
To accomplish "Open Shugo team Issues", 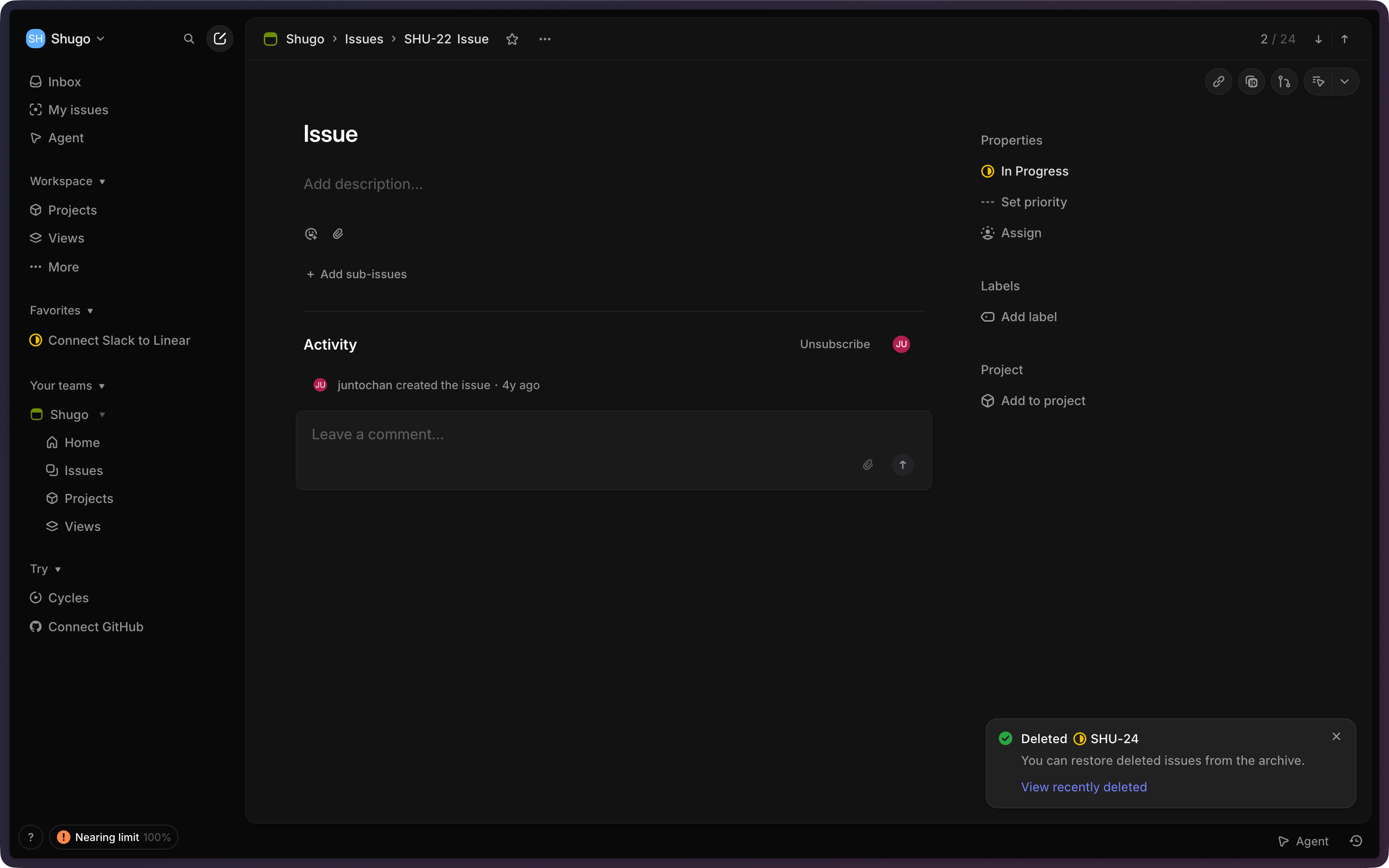I will tap(75, 471).
